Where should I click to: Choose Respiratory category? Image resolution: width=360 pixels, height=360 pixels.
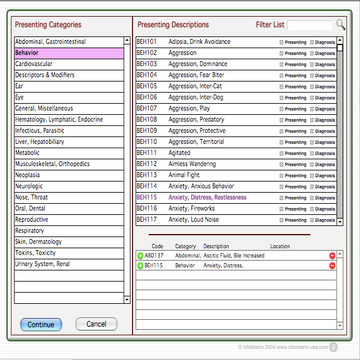[x=69, y=231]
